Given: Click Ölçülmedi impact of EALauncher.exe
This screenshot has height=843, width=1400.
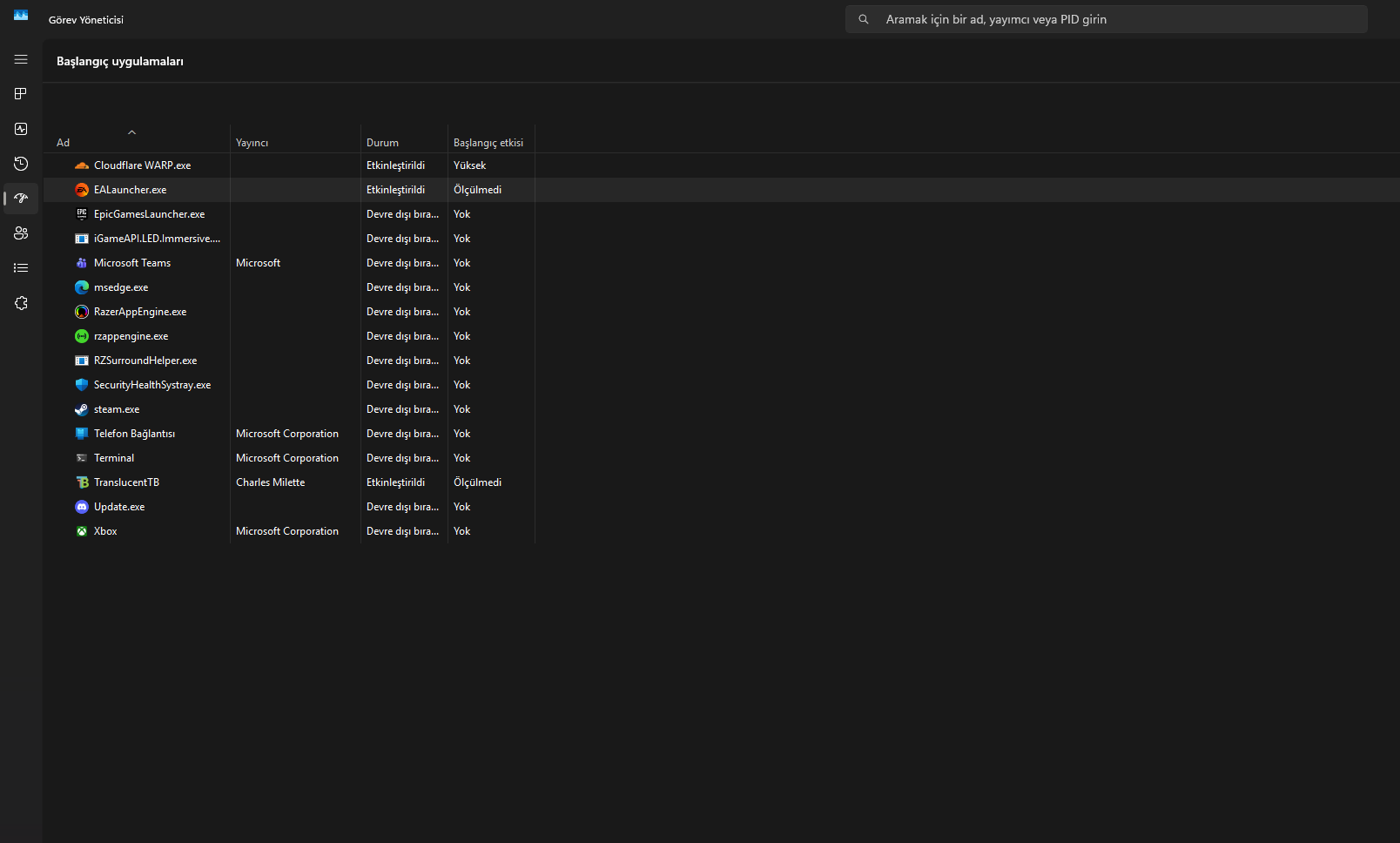Looking at the screenshot, I should (477, 190).
